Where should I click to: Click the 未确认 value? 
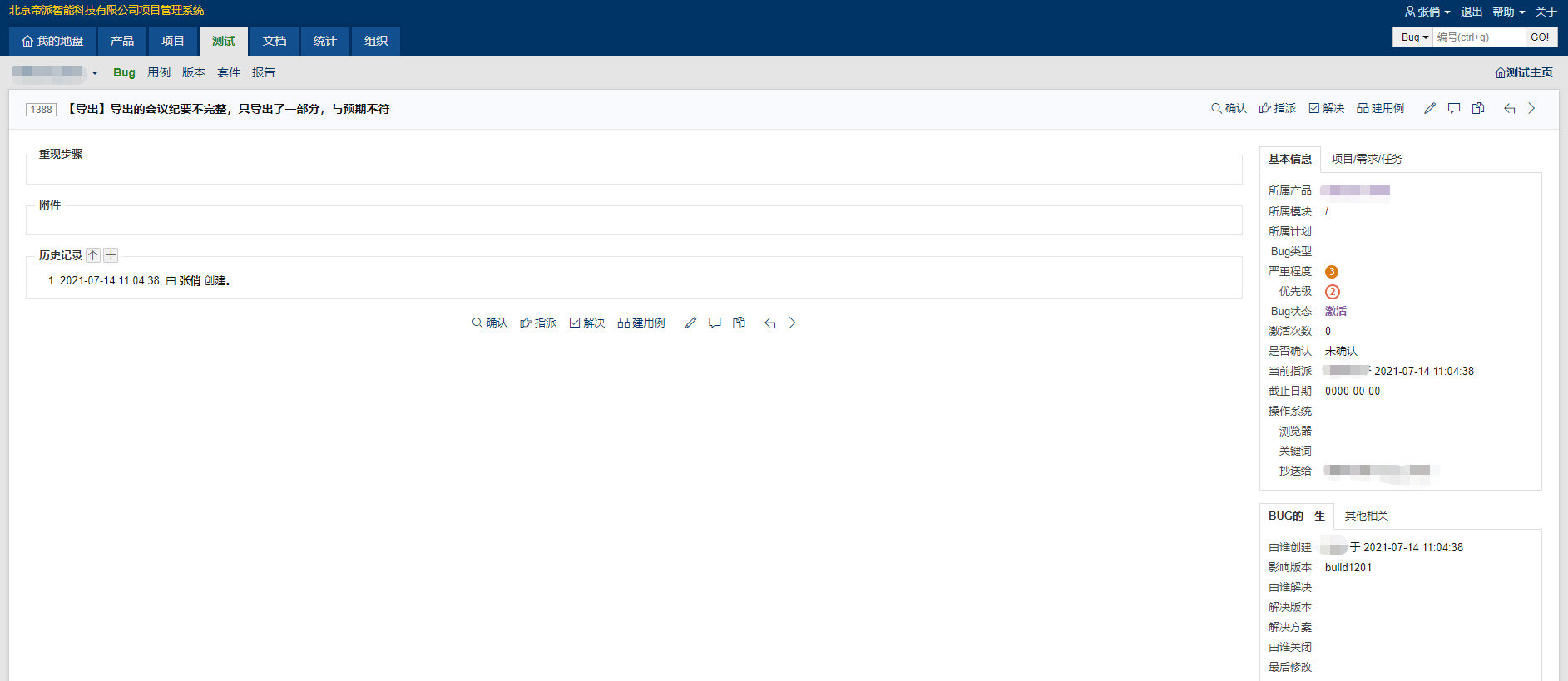coord(1341,352)
